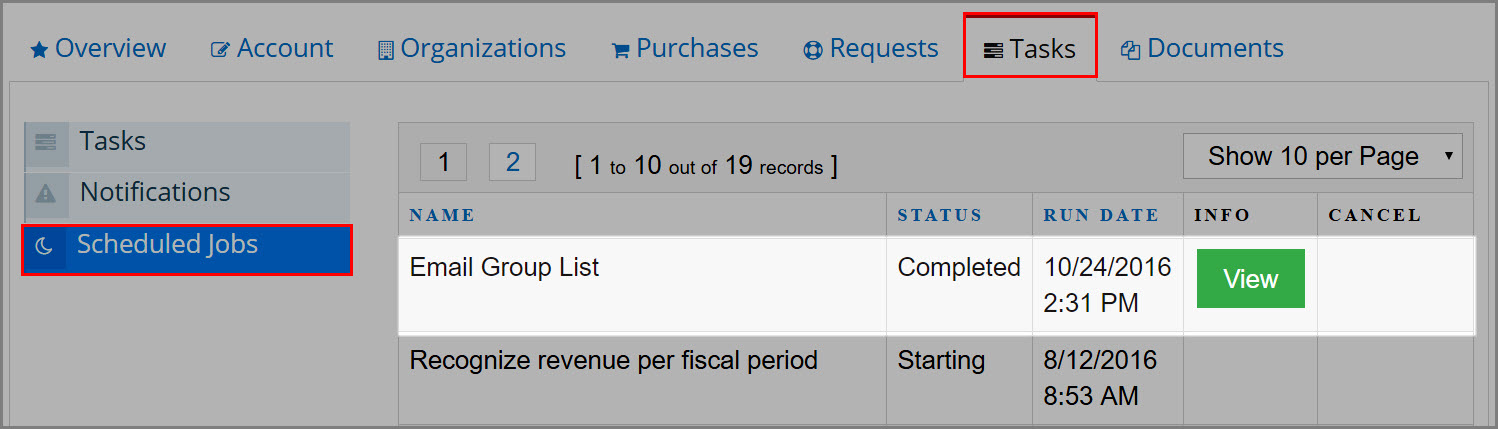Click the star icon beside Overview
The width and height of the screenshot is (1498, 429).
(x=39, y=50)
